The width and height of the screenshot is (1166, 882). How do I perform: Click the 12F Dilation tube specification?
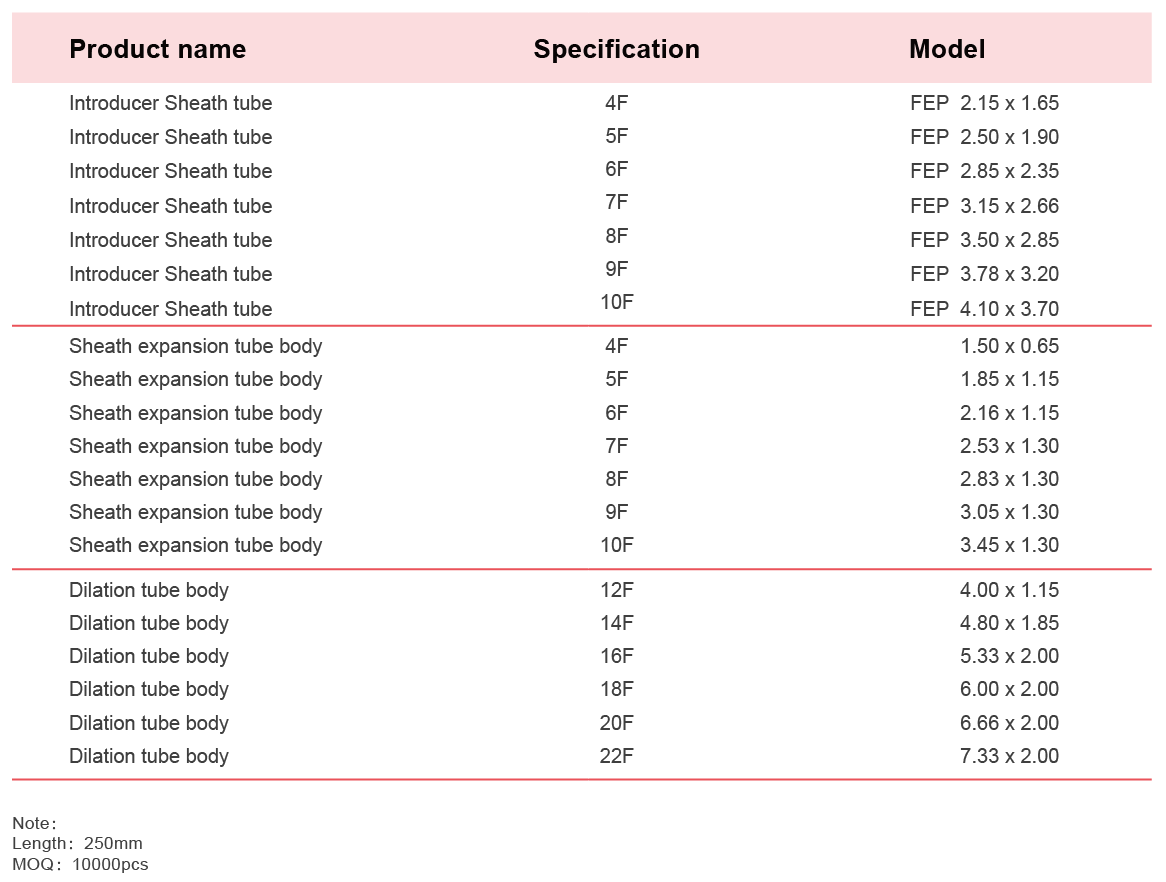616,590
